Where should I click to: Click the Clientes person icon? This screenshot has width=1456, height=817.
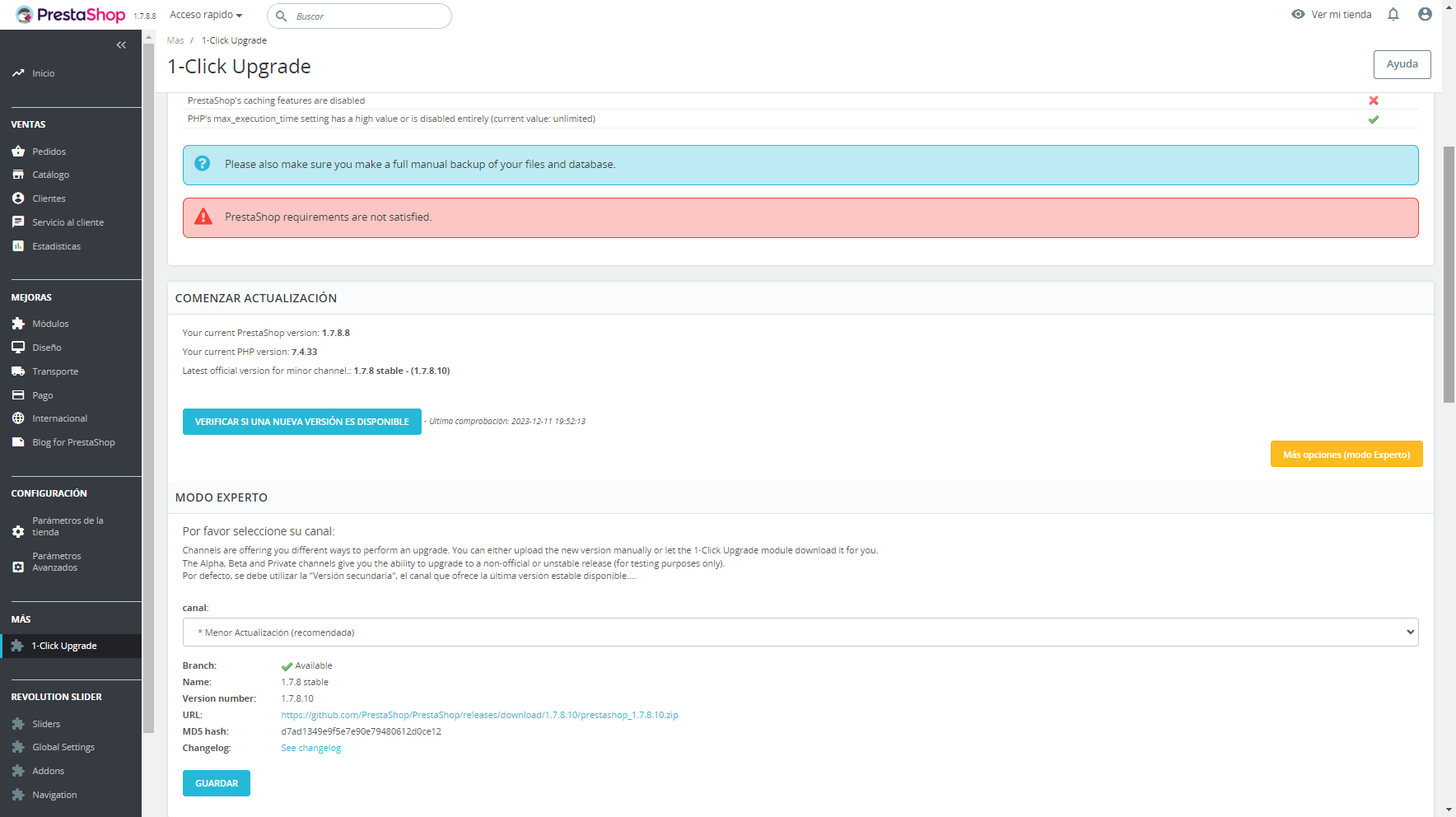(x=18, y=198)
